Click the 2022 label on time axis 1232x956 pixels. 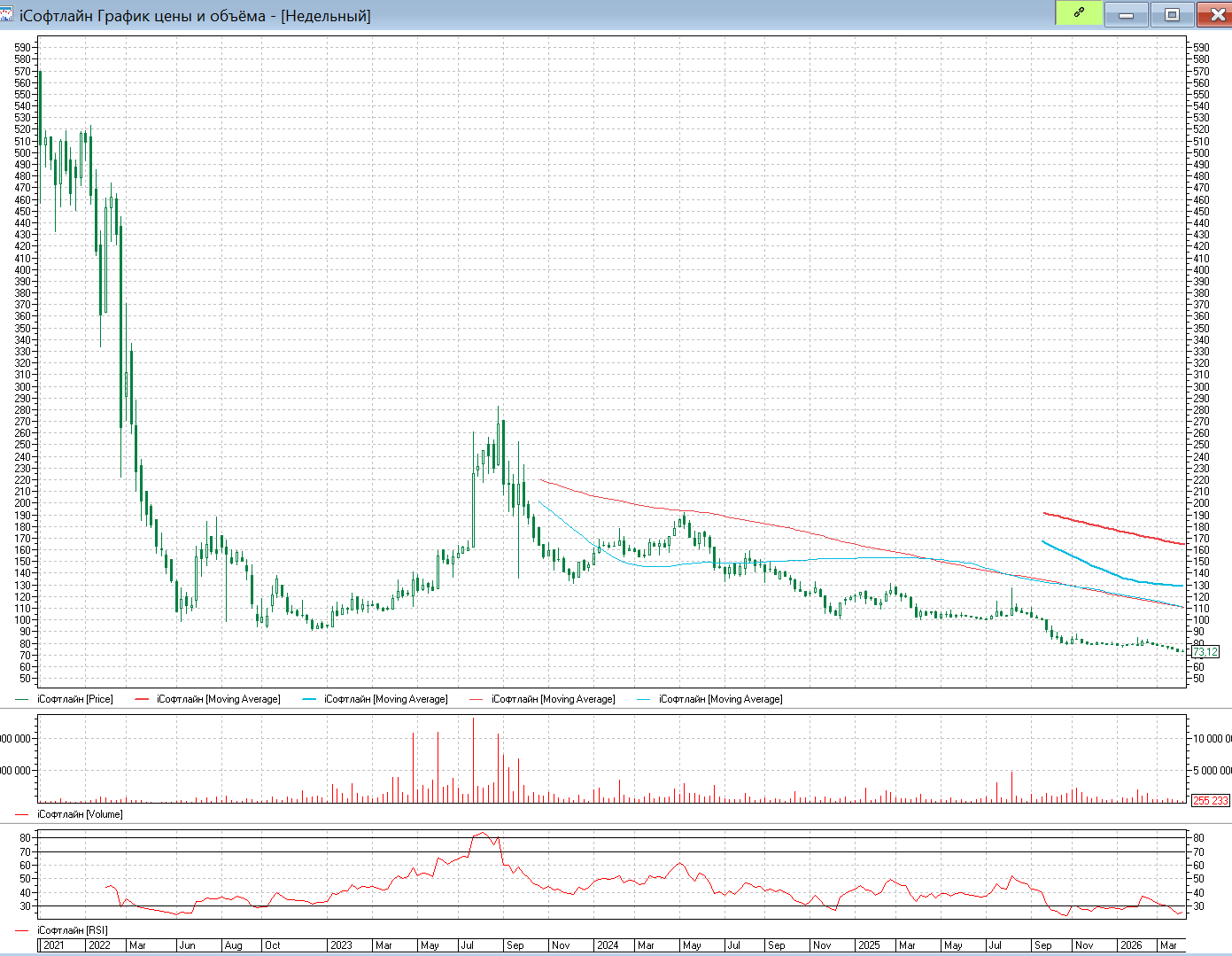click(99, 945)
